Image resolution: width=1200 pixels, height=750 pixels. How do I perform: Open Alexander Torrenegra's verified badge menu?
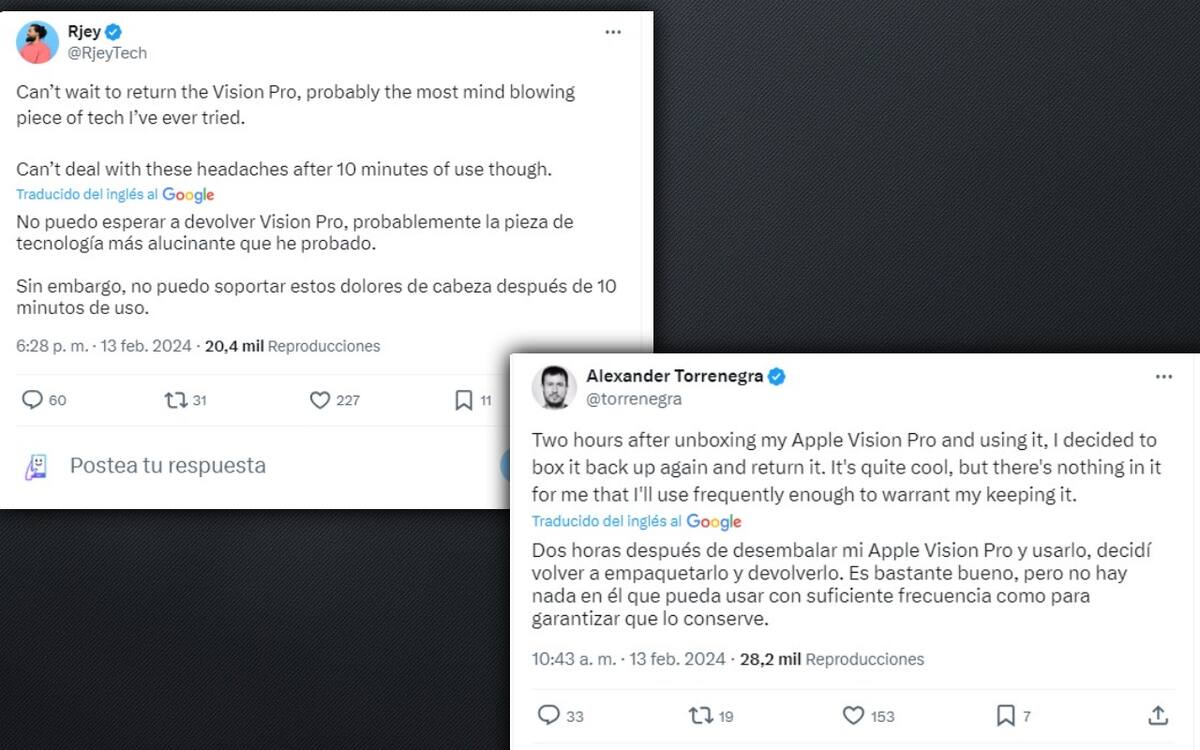point(775,377)
